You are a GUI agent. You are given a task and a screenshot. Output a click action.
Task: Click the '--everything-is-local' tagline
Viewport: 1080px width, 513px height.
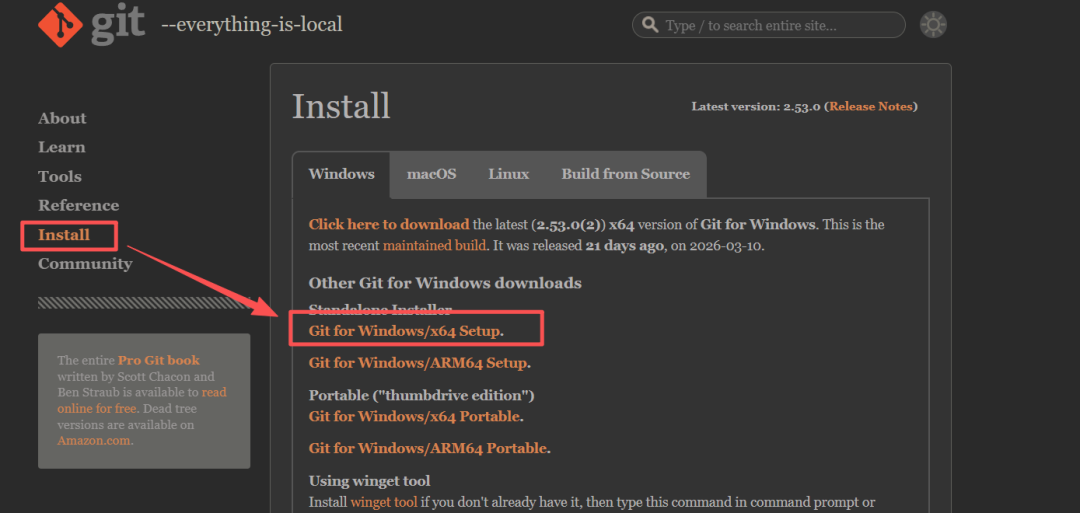click(x=251, y=25)
